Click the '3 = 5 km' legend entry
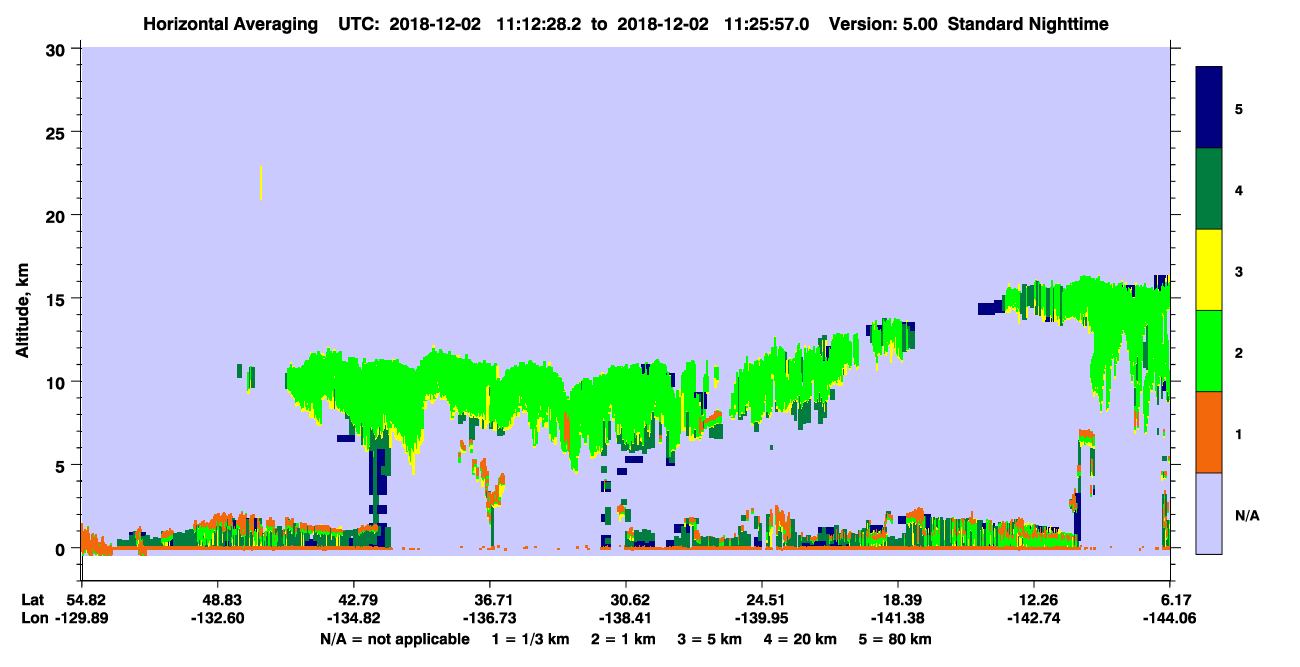Viewport: 1300px width, 667px height. click(709, 639)
